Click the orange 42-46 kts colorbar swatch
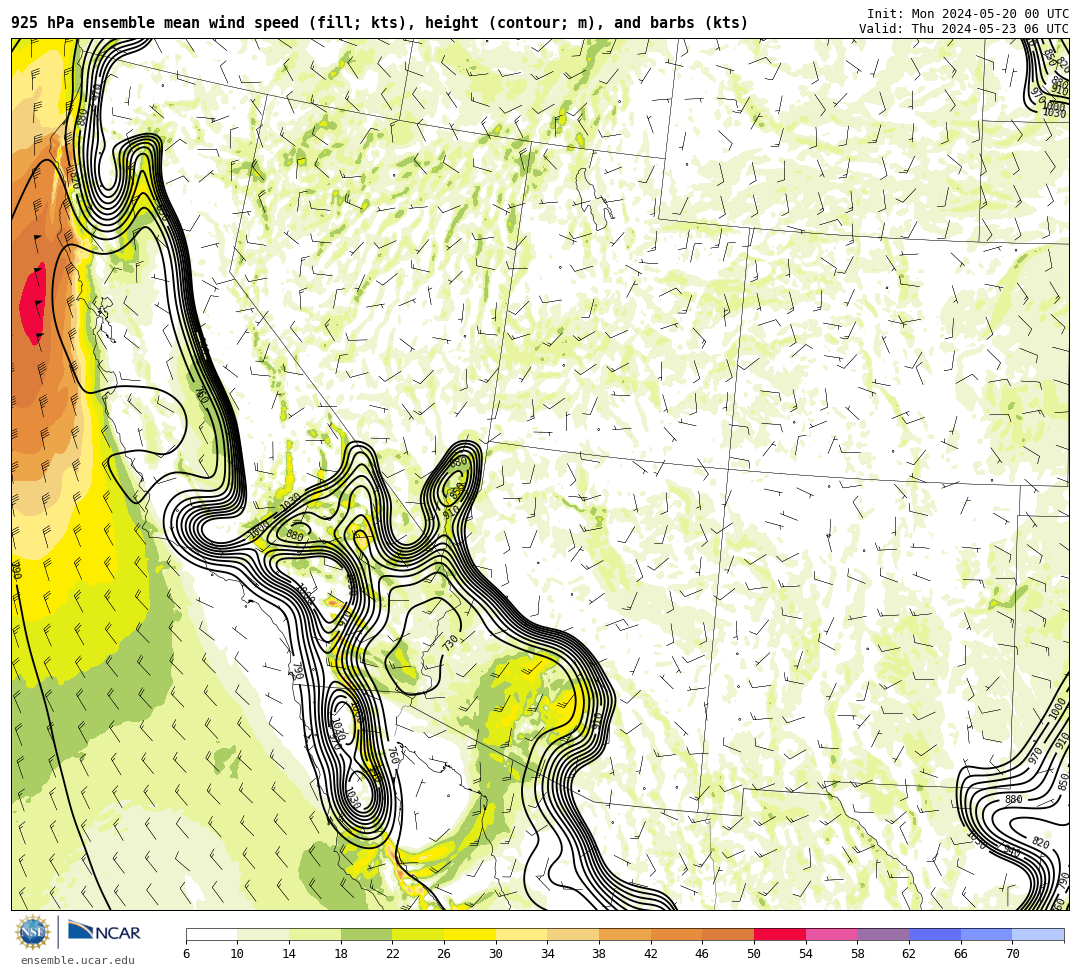Image resolution: width=1080 pixels, height=973 pixels. click(x=676, y=934)
